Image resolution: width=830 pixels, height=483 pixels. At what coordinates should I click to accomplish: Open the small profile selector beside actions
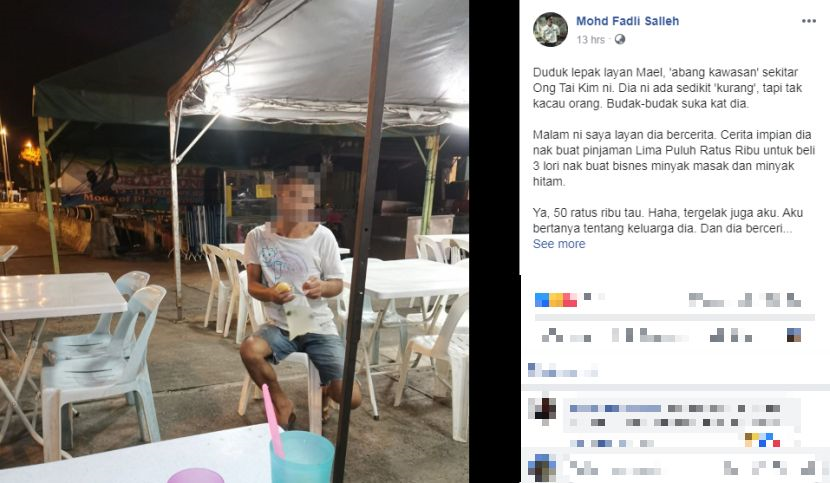[x=793, y=335]
